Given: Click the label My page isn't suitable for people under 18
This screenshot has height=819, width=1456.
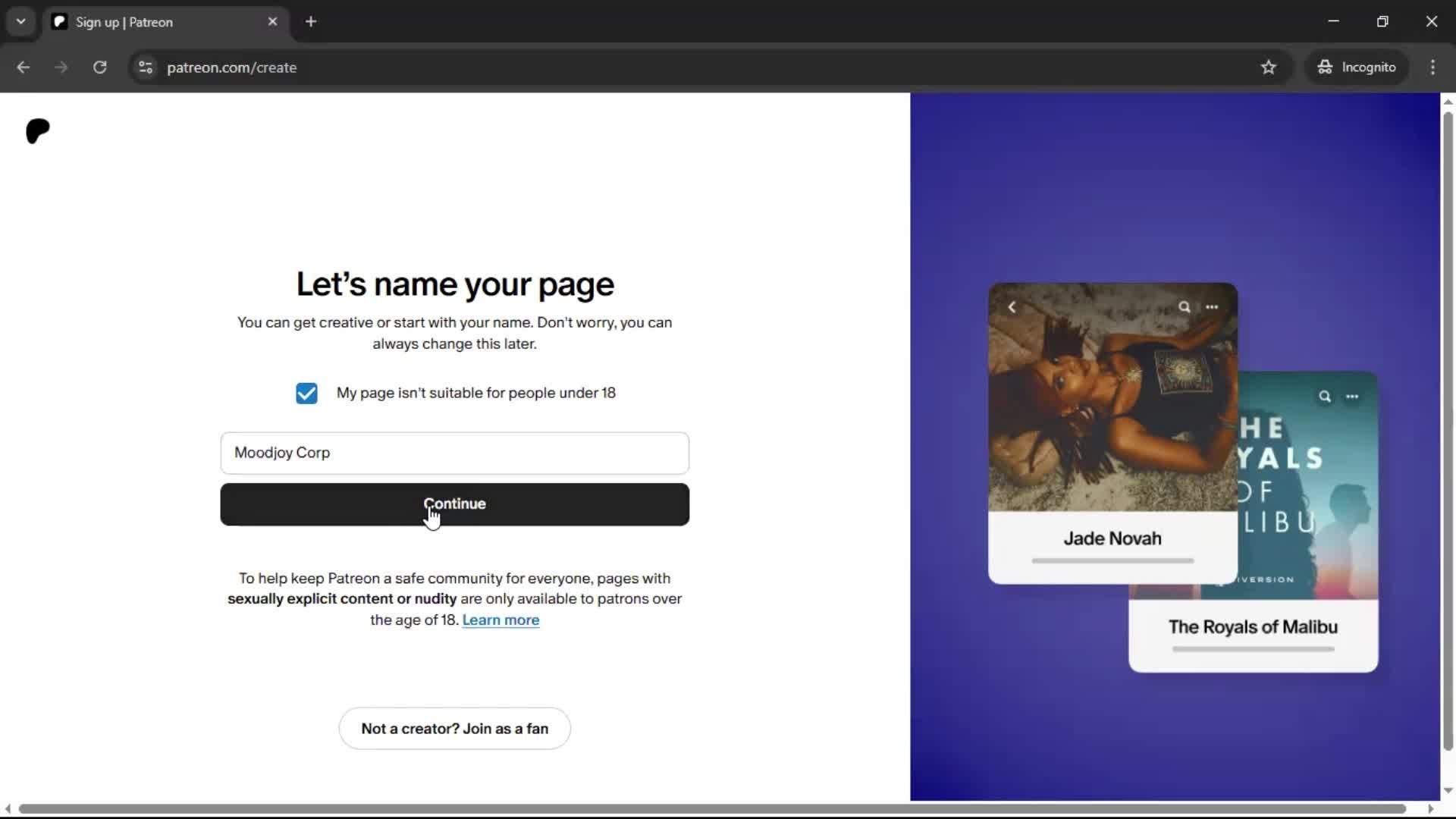Looking at the screenshot, I should coord(476,393).
